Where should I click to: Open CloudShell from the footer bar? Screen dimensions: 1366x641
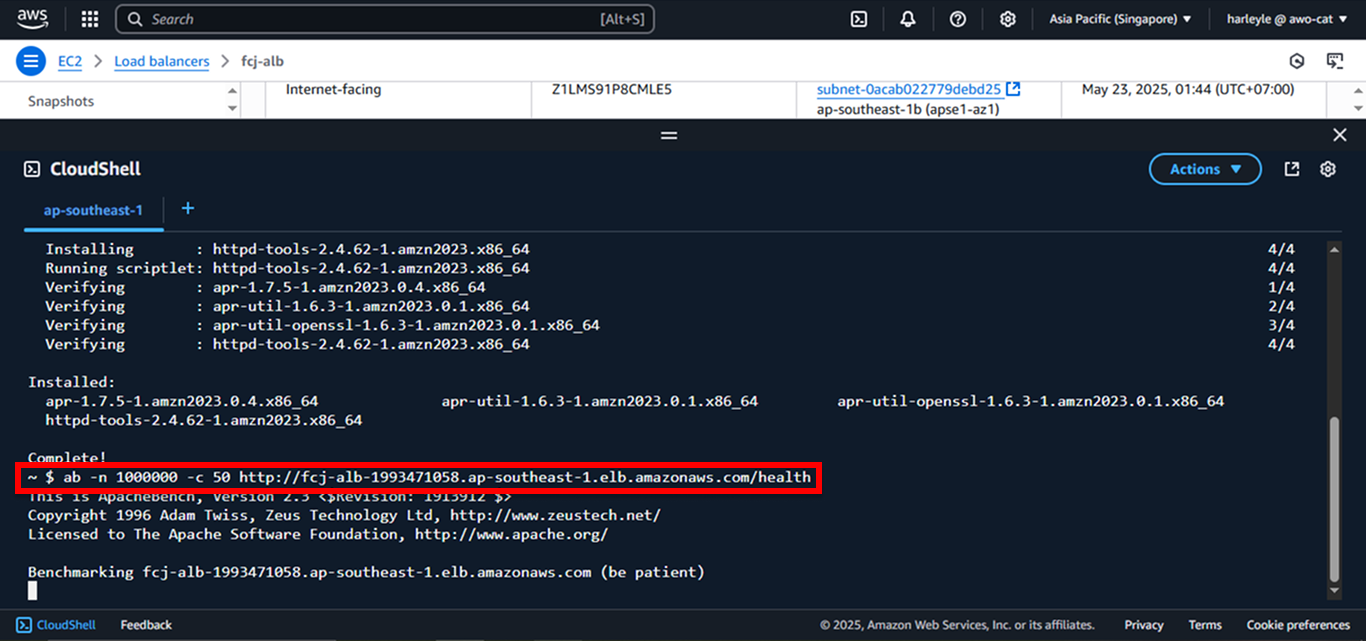[x=57, y=625]
